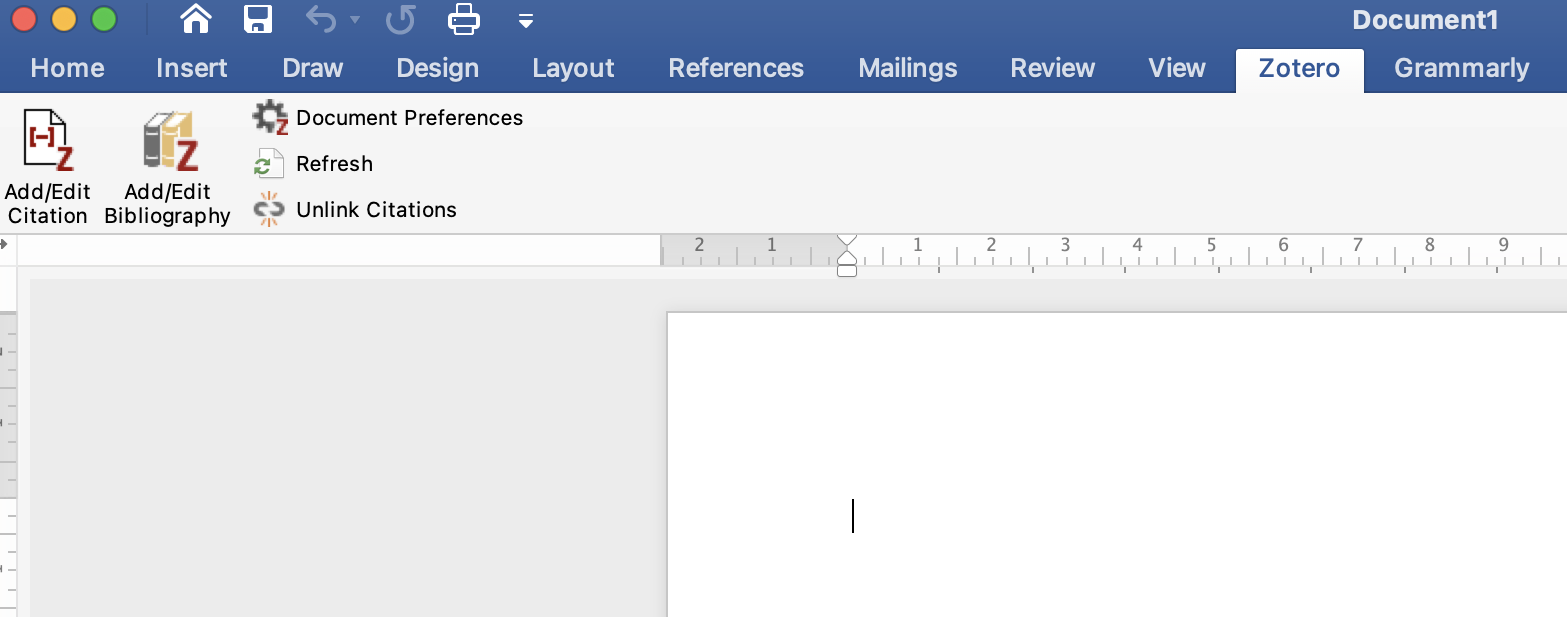Screen dimensions: 1567x617
Task: Go to the Review tab
Action: (1053, 68)
